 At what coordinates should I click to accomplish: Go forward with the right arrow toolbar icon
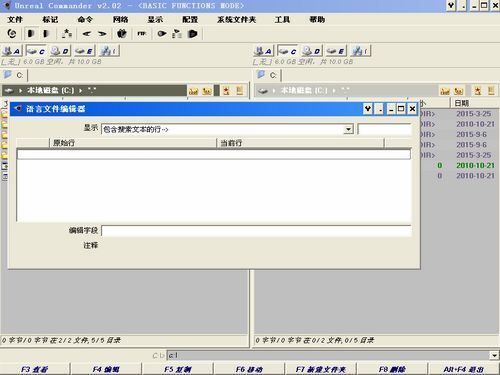click(x=102, y=34)
